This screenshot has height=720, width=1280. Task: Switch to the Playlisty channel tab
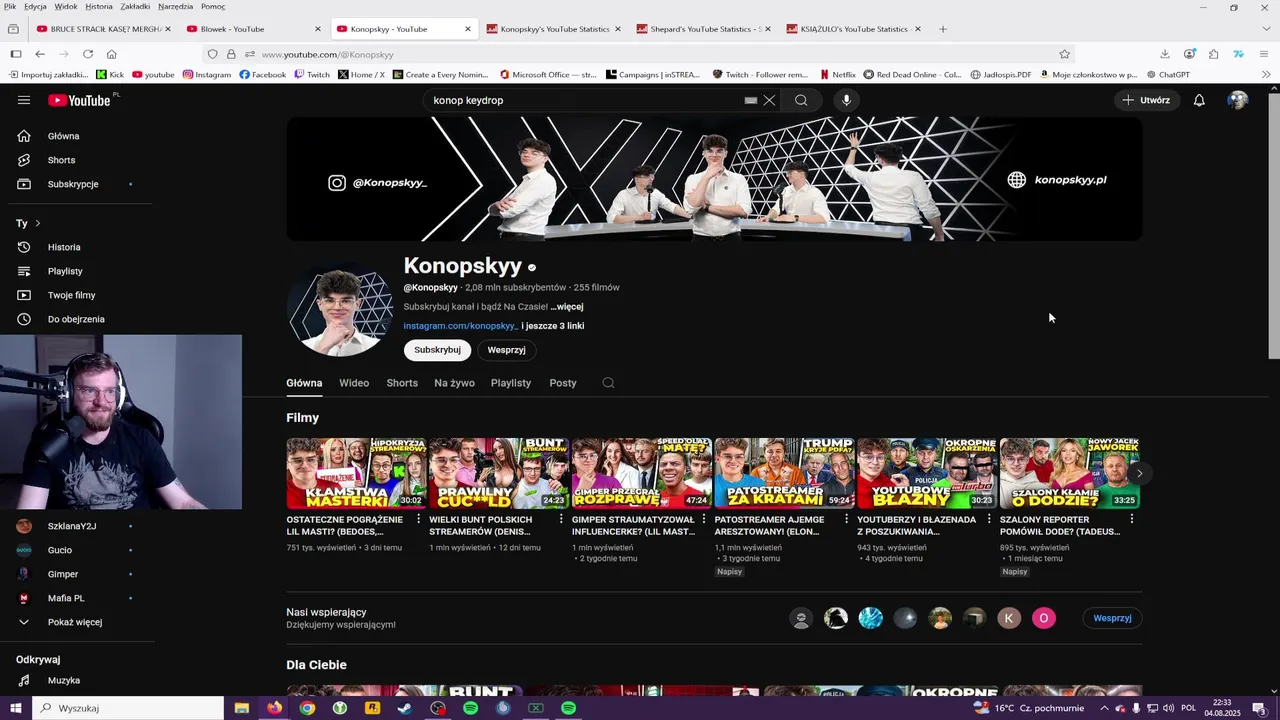click(x=511, y=383)
